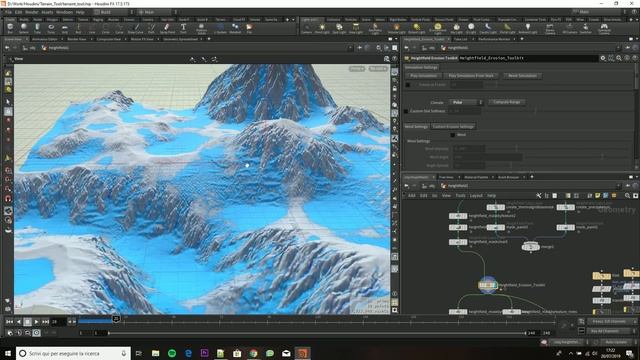Select the Tube shelf tool
640x360 pixels.
pyautogui.click(x=38, y=28)
